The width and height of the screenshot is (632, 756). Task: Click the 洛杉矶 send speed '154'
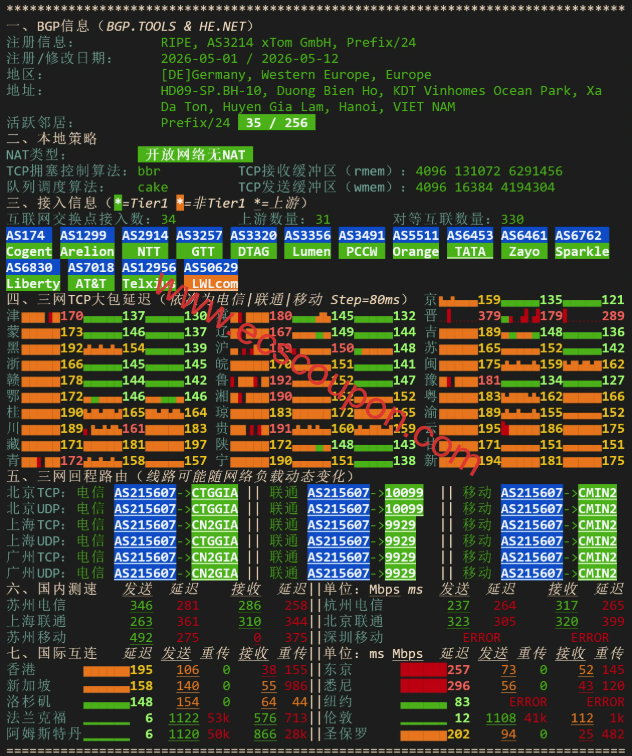188,702
